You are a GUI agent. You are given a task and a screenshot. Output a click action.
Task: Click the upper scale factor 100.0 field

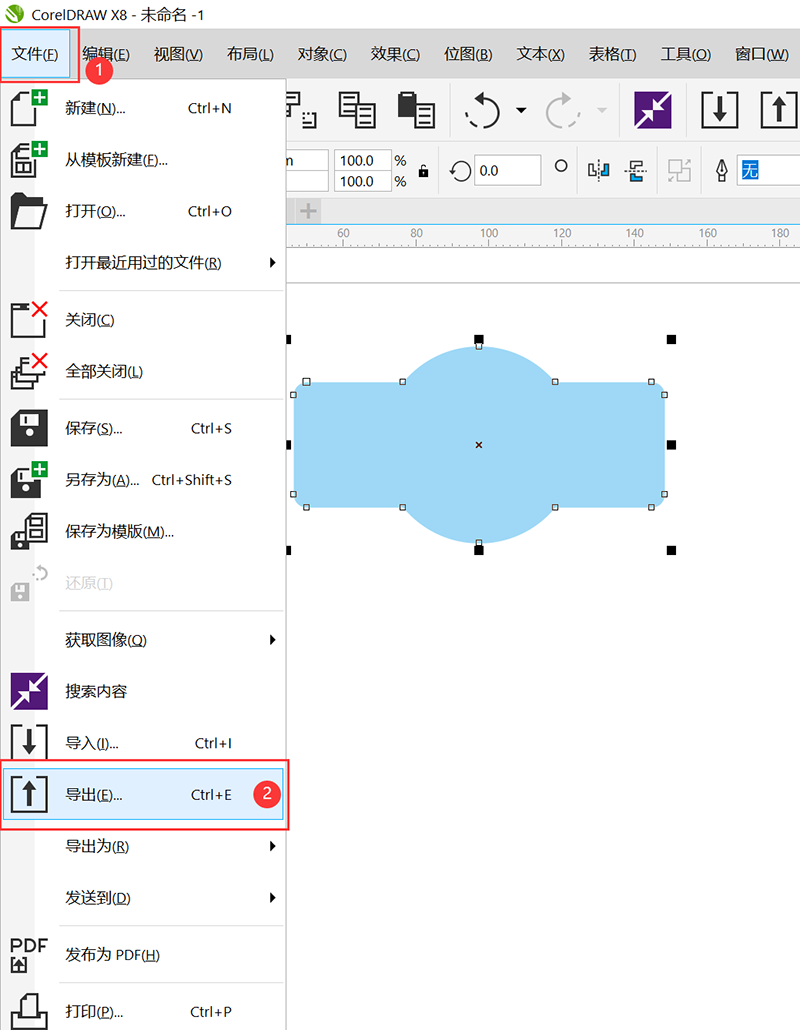[x=362, y=160]
